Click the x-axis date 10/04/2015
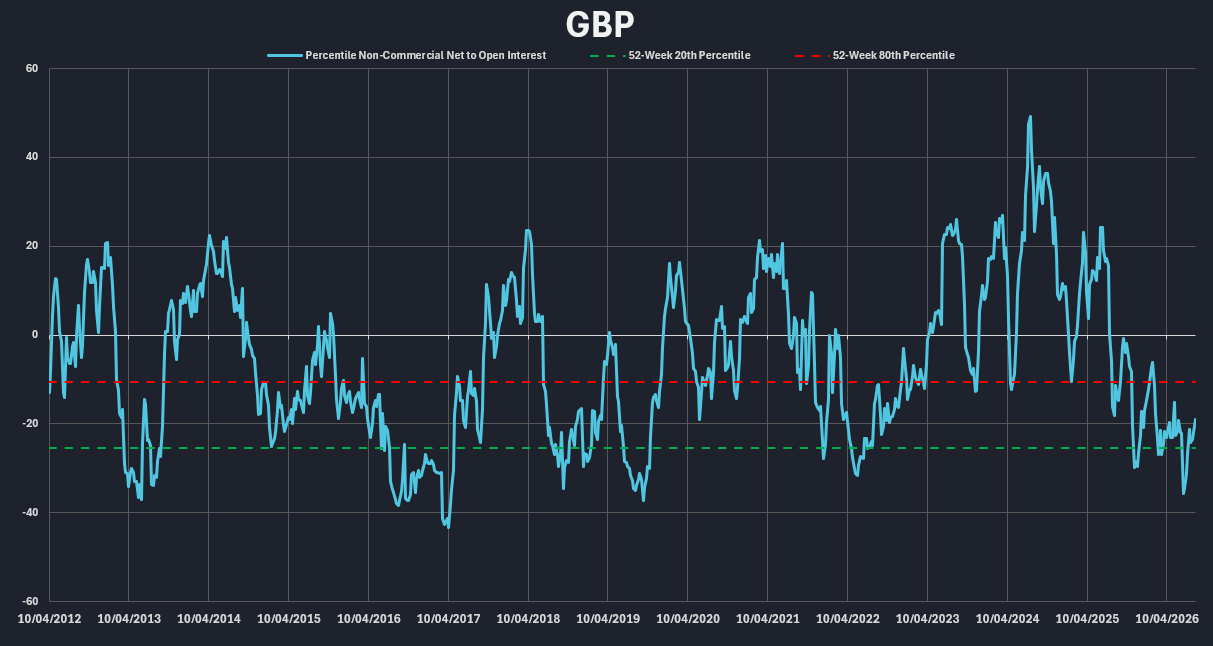The image size is (1213, 646). click(x=289, y=619)
